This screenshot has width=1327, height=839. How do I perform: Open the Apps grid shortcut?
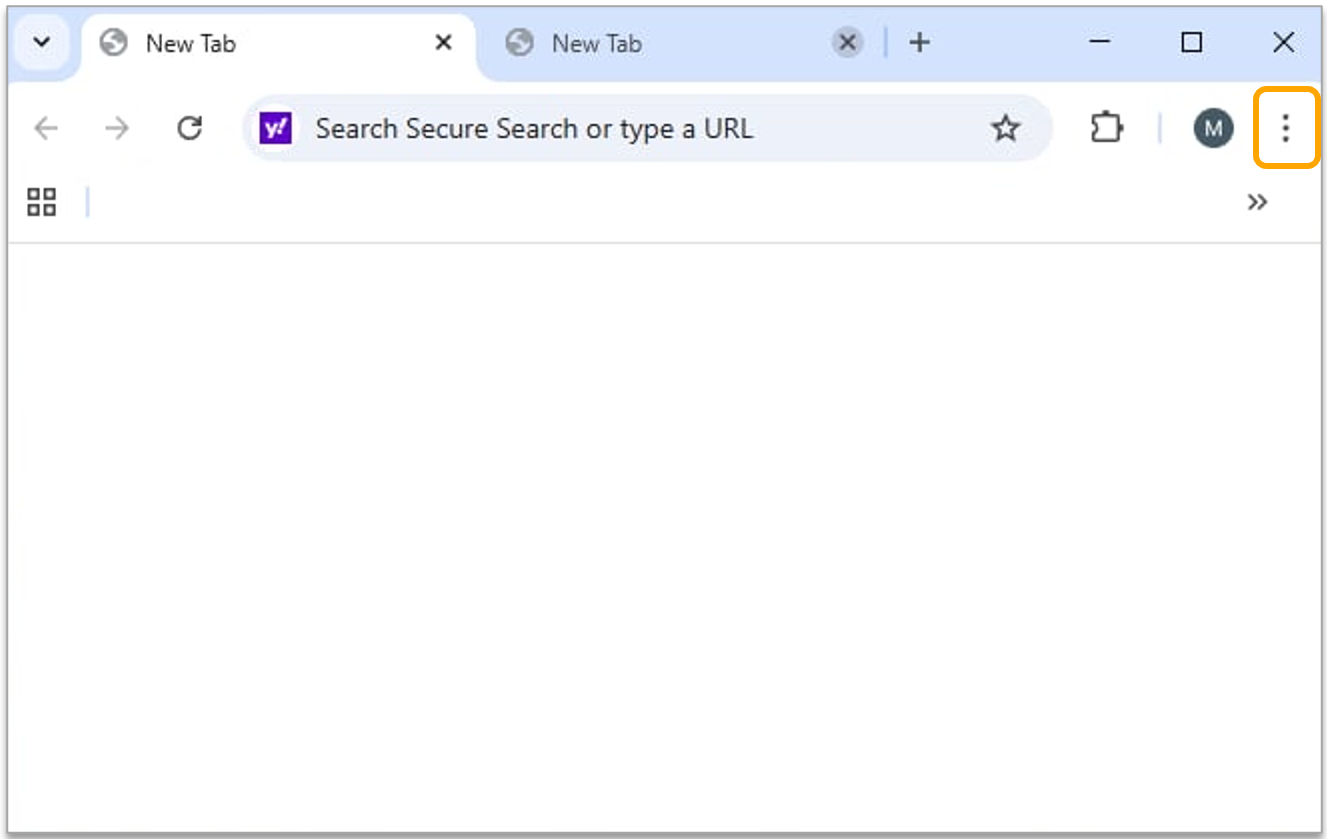(42, 202)
